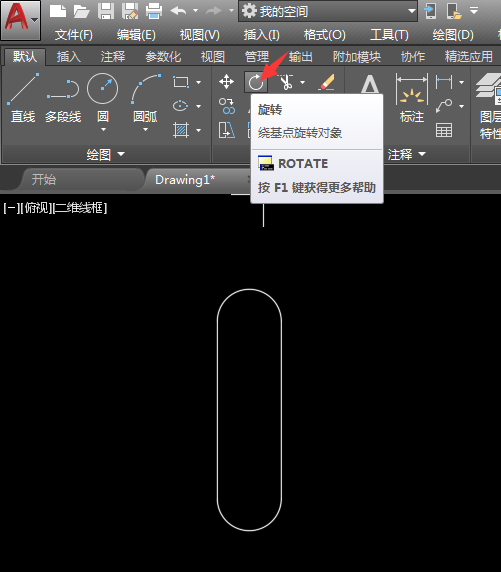Click the save to mobile device icon
Viewport: 501px width, 572px height.
[430, 11]
